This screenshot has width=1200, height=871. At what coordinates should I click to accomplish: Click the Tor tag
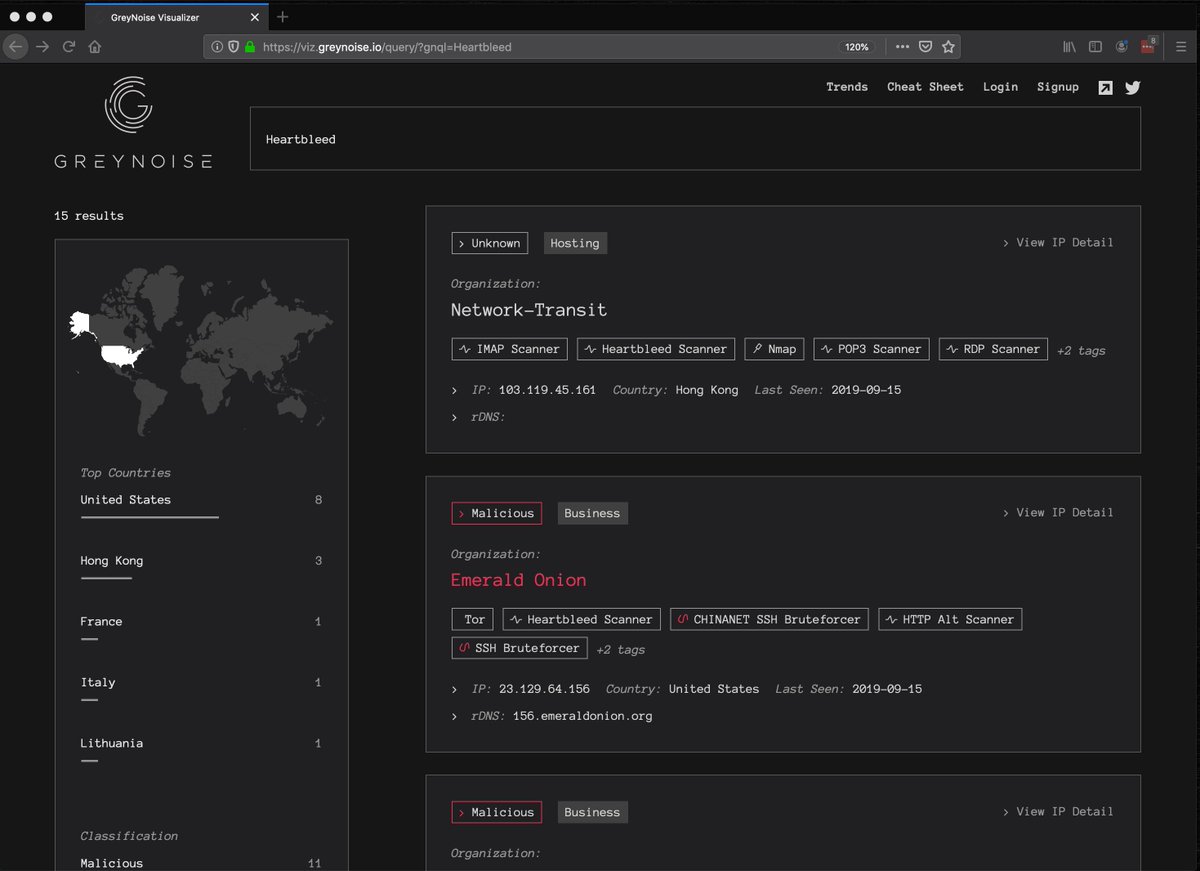473,619
